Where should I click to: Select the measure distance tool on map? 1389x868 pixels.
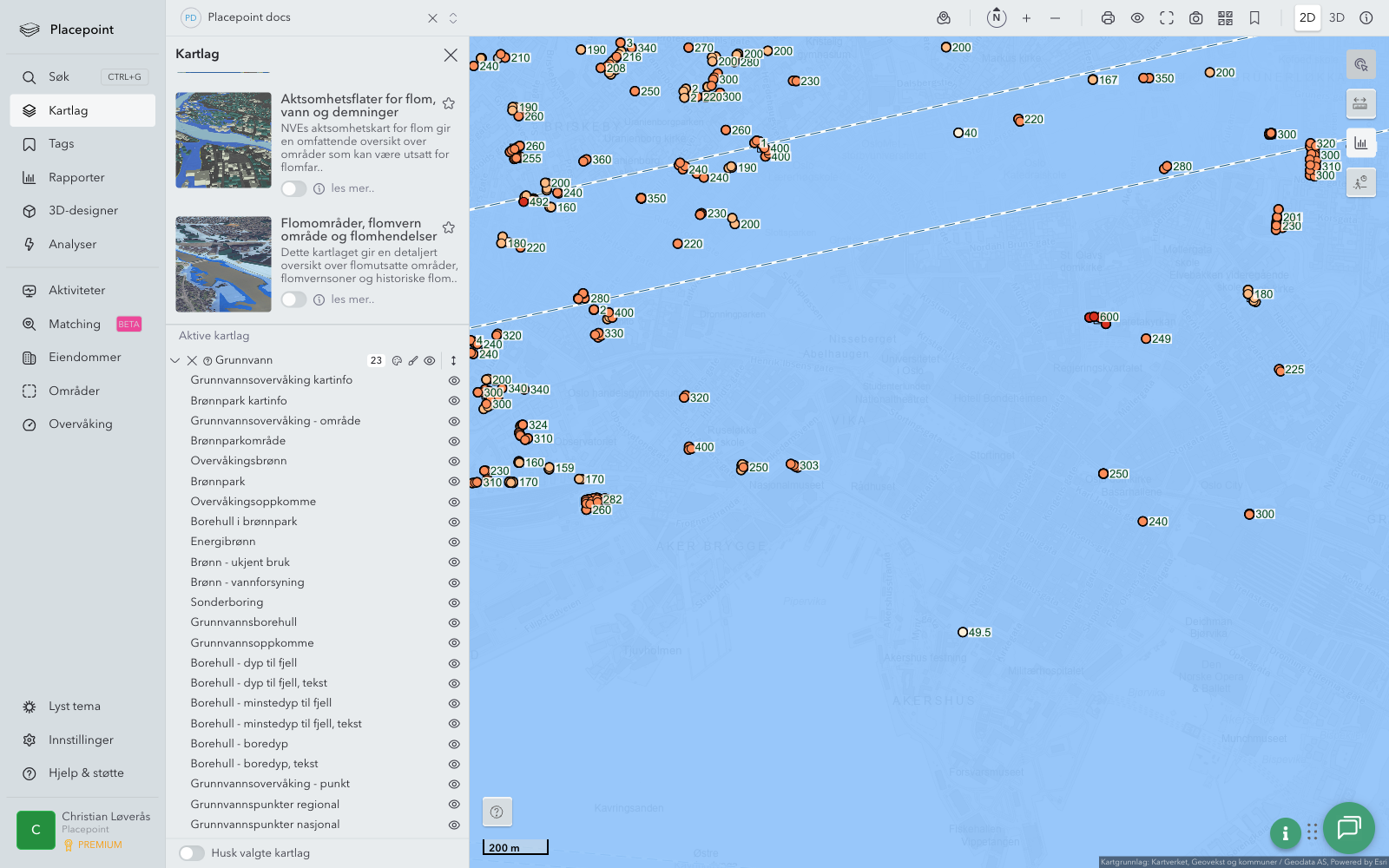[1360, 104]
